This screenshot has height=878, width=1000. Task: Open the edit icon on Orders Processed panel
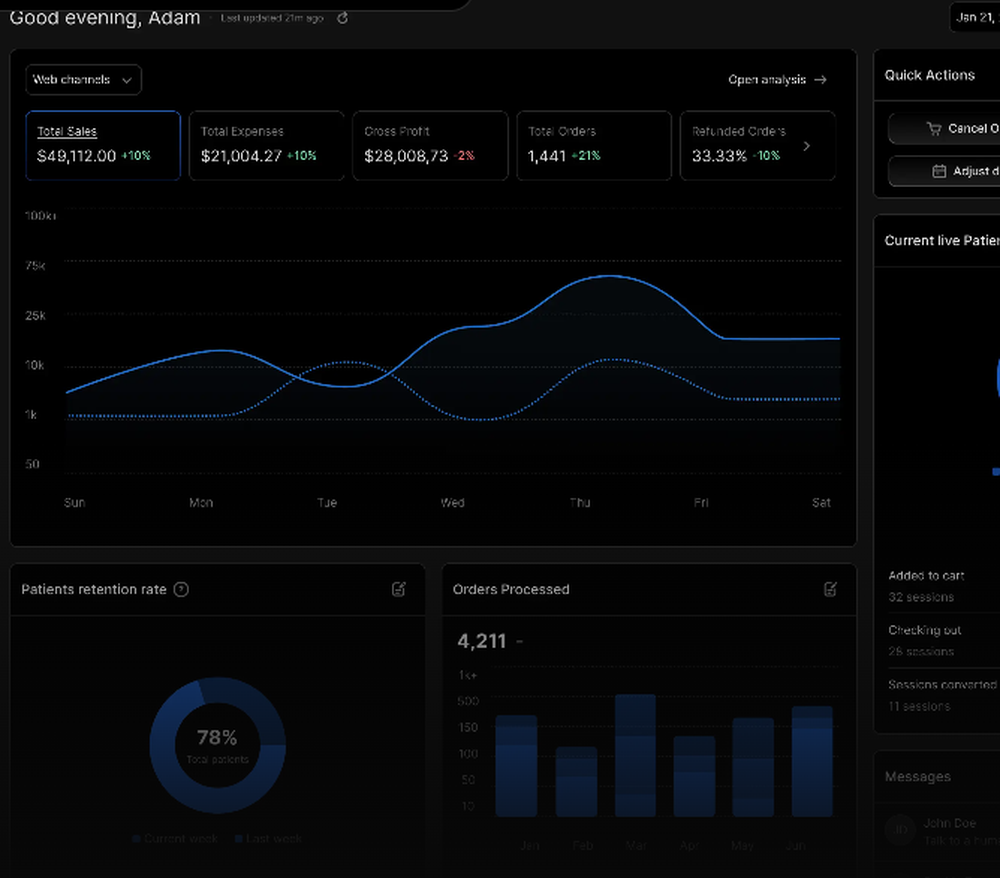[x=830, y=590]
